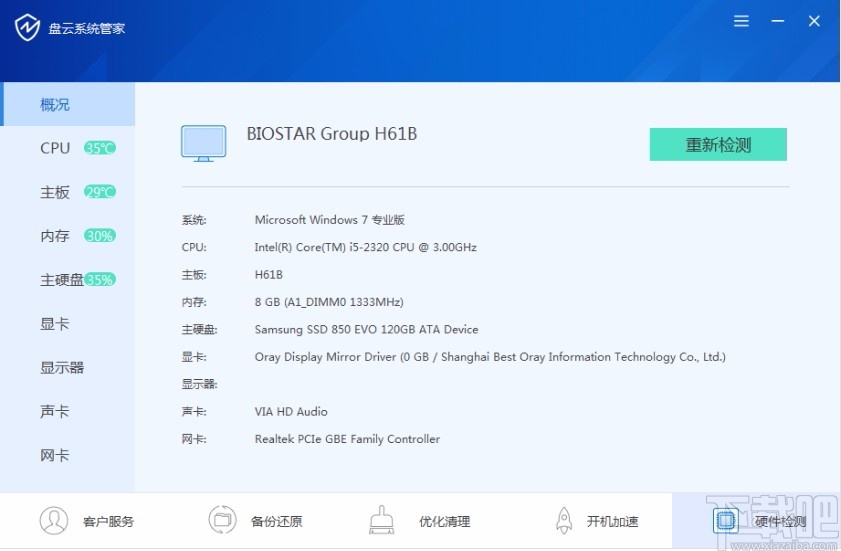This screenshot has height=551, width=841.
Task: Click Oray Display Mirror Driver text
Action: pos(490,357)
